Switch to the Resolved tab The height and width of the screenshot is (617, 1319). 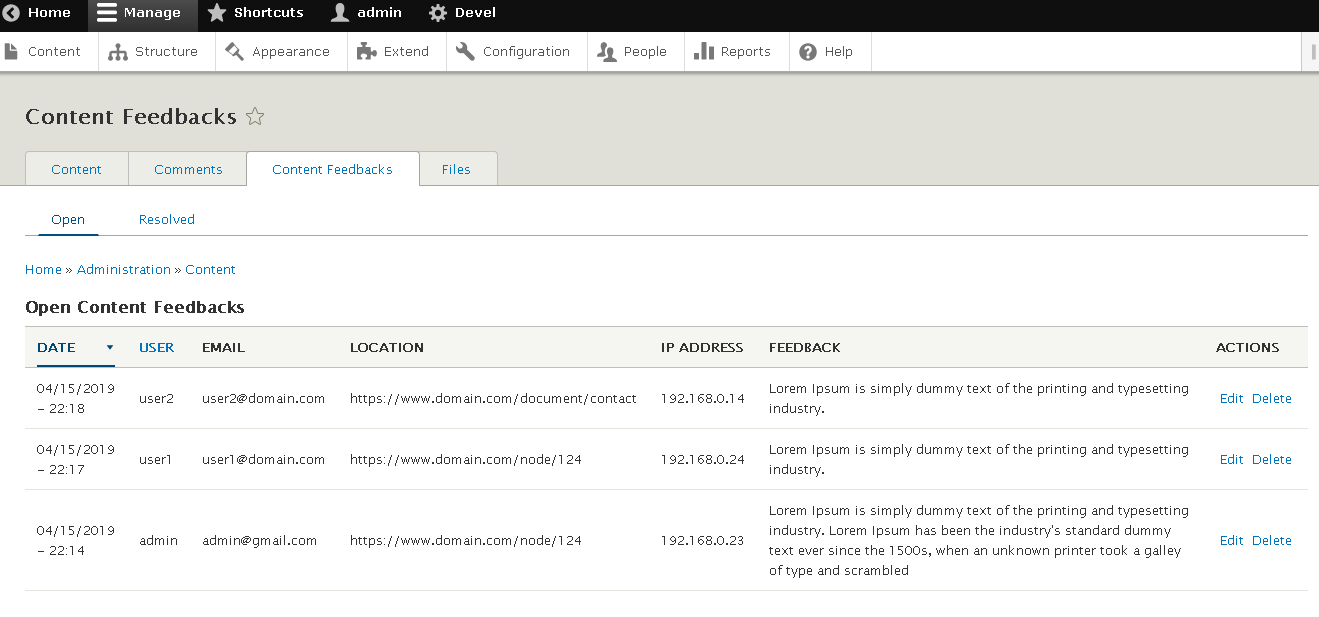tap(166, 219)
